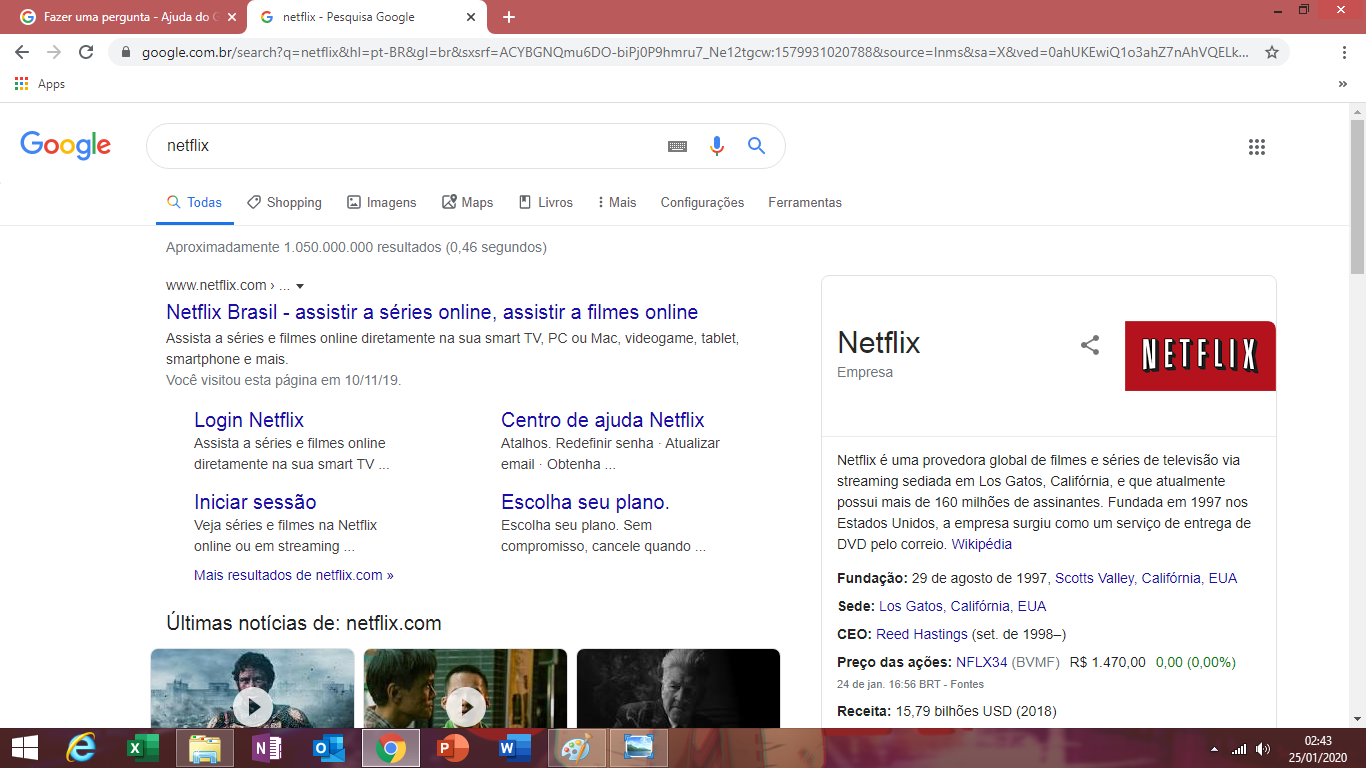This screenshot has height=776, width=1366.
Task: Open Chrome's three-dot menu
Action: tap(1343, 52)
